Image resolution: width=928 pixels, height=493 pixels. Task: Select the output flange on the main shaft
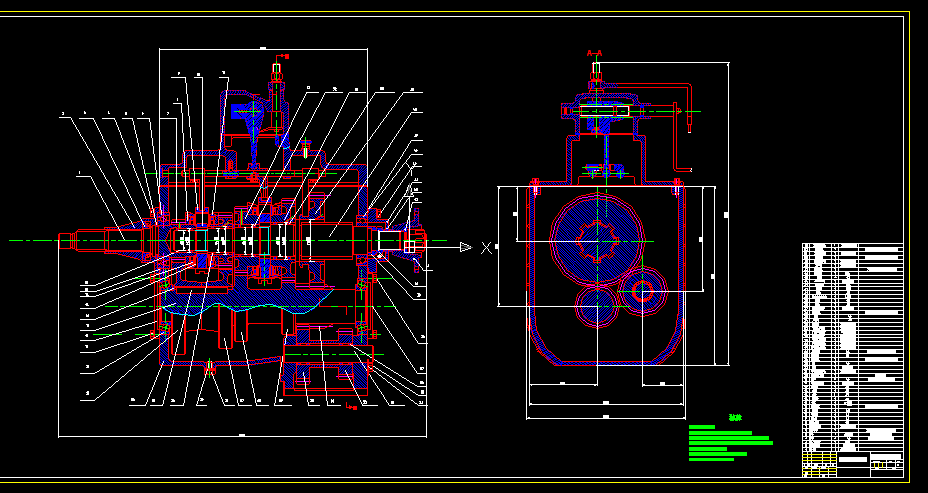[412, 240]
